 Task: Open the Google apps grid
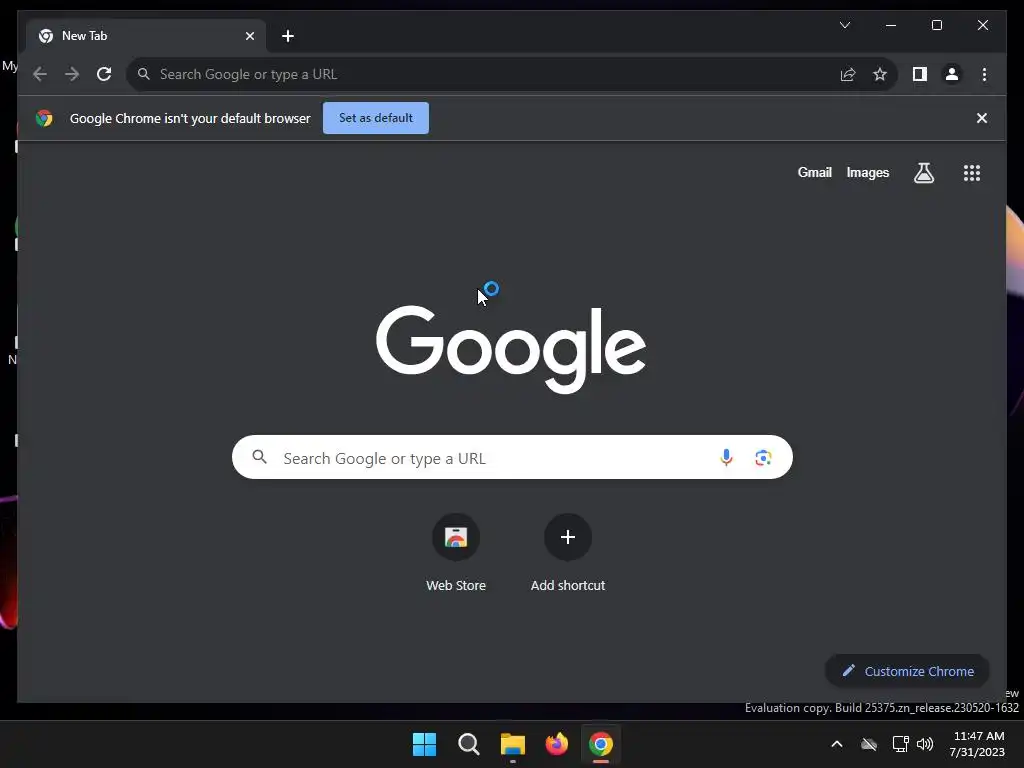(x=972, y=173)
